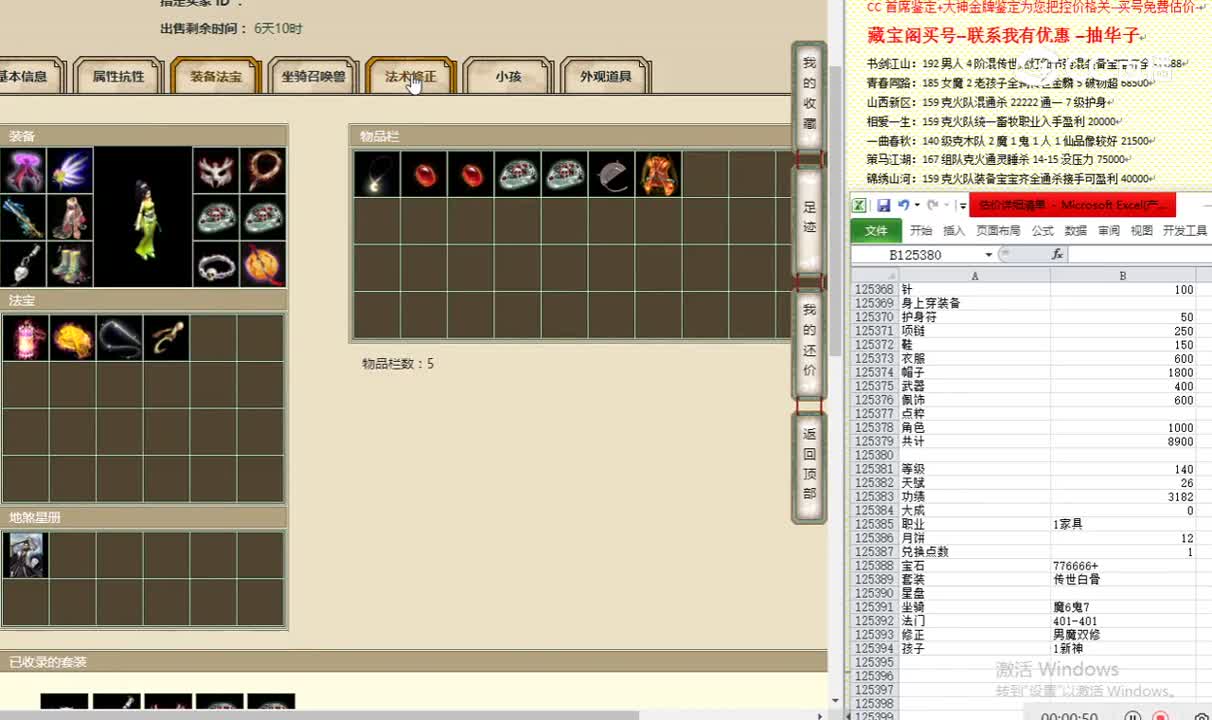Click the Excel save icon
Screen dimensions: 1212x720
(883, 205)
